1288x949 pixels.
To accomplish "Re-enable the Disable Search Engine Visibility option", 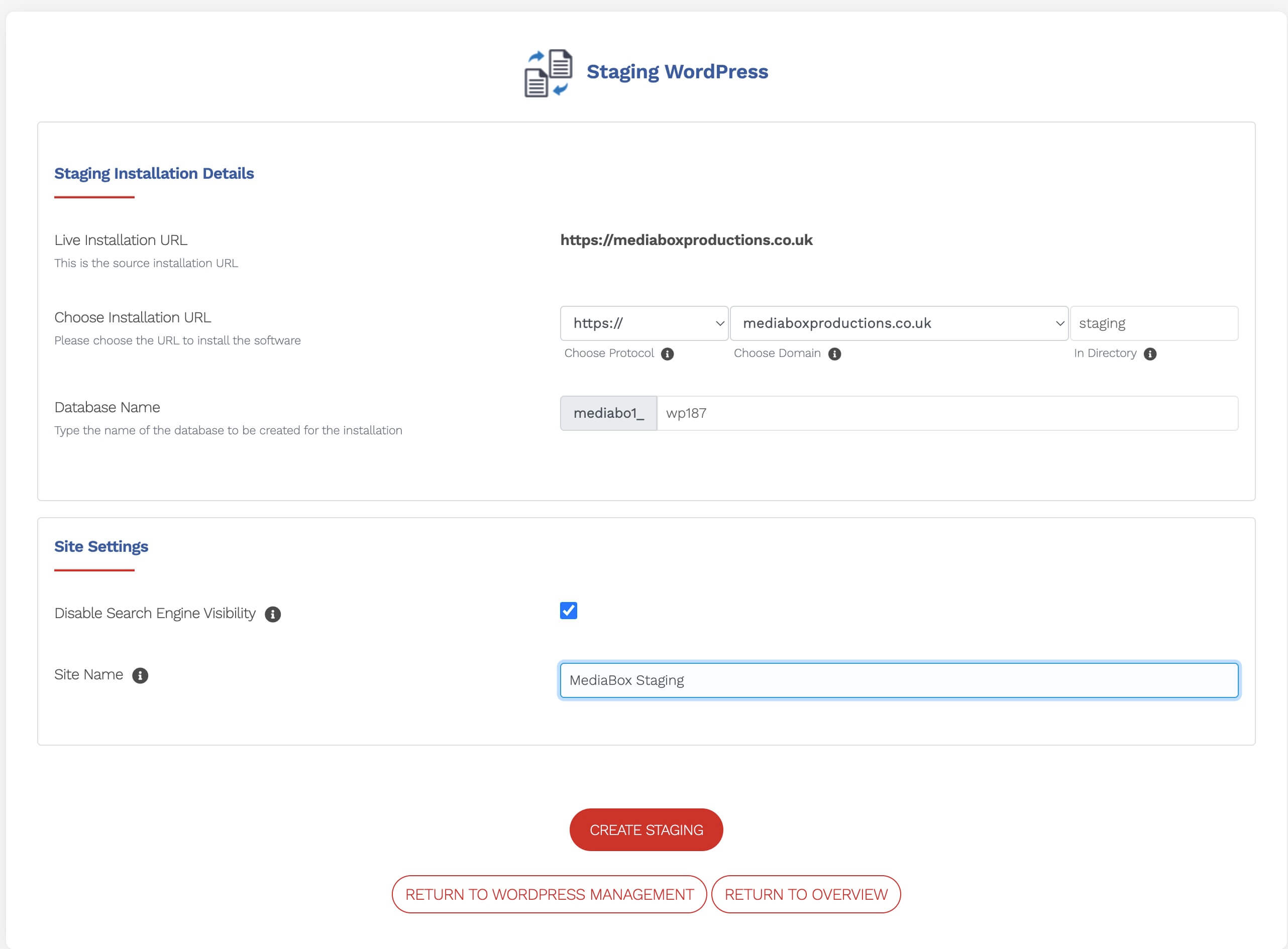I will [x=569, y=611].
